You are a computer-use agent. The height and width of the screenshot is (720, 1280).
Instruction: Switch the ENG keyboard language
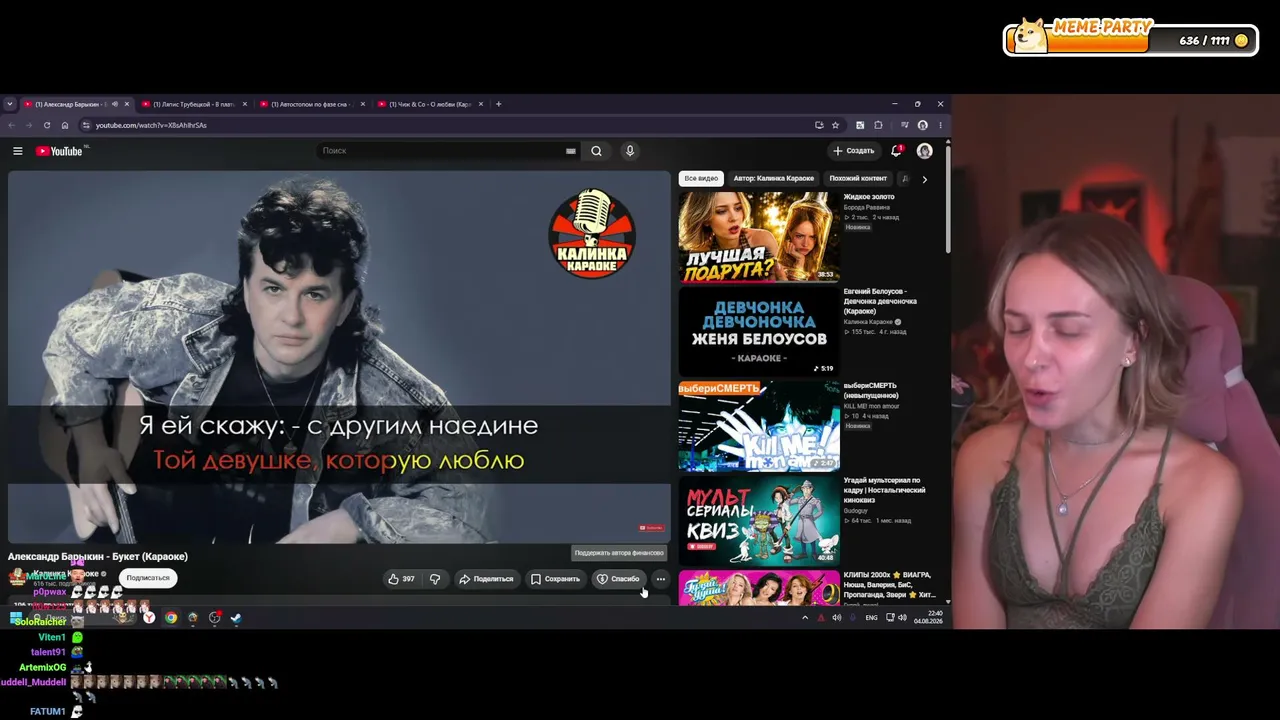coord(871,618)
